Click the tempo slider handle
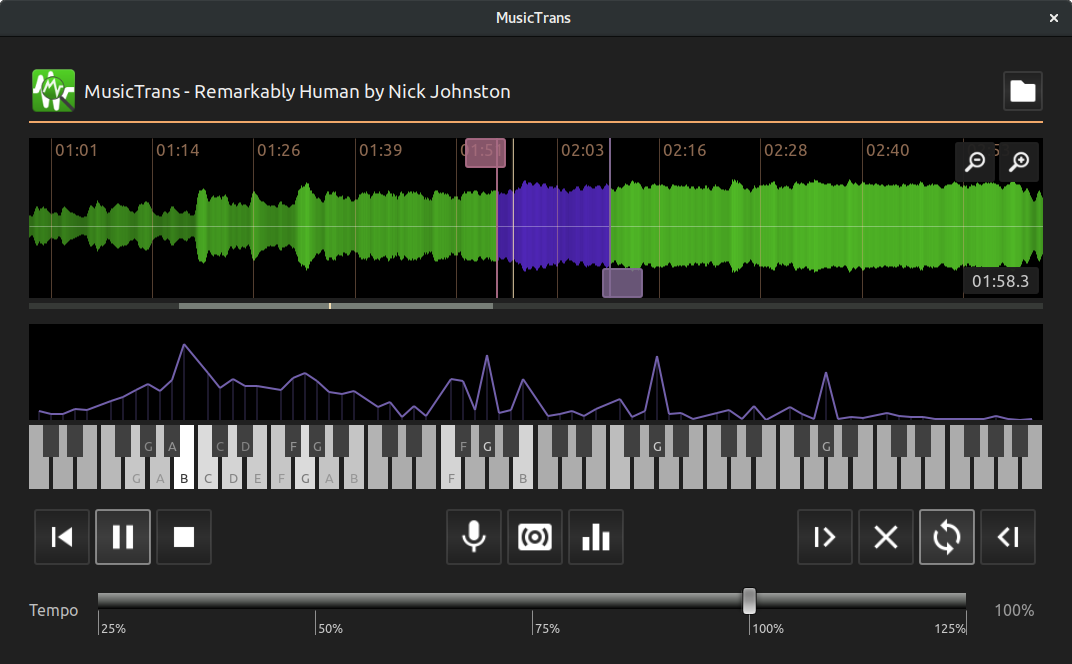 click(x=749, y=601)
